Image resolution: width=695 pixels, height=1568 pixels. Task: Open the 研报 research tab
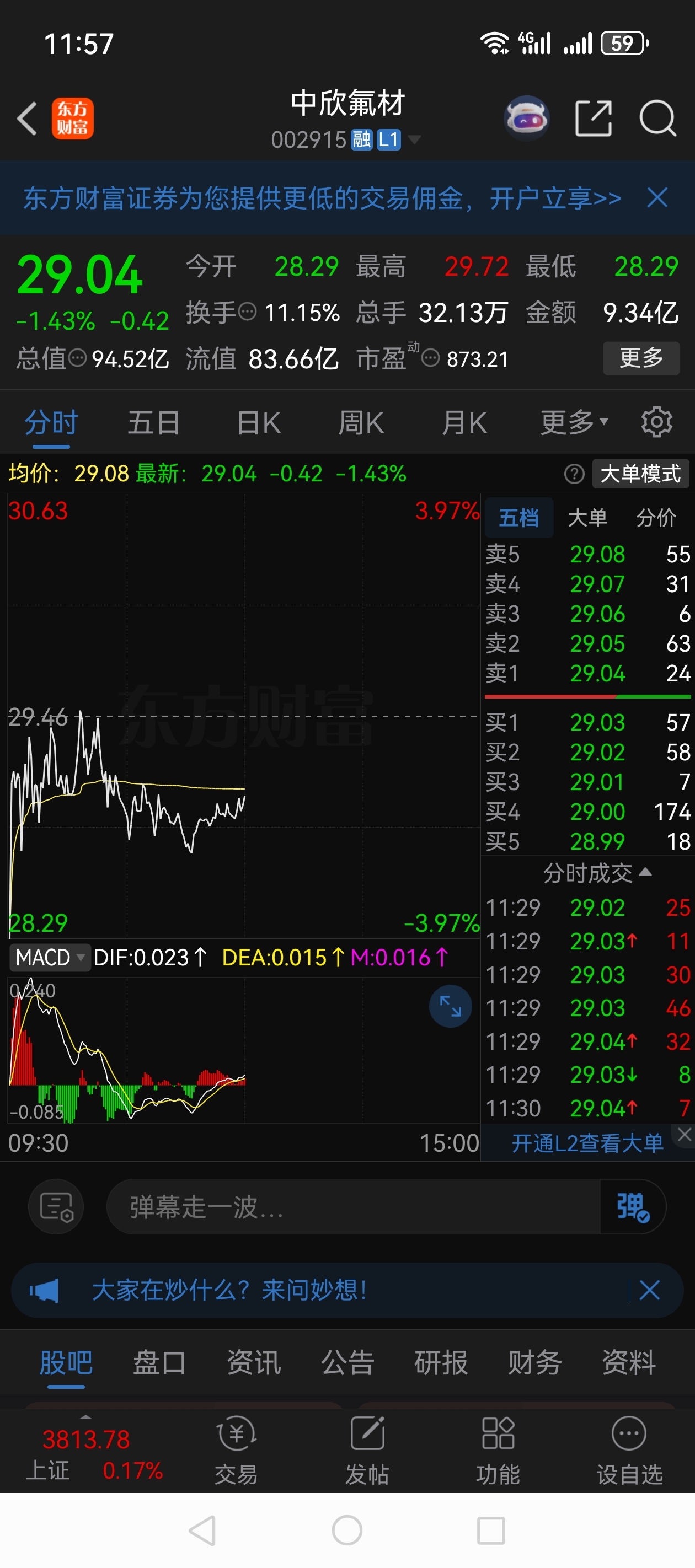442,1362
